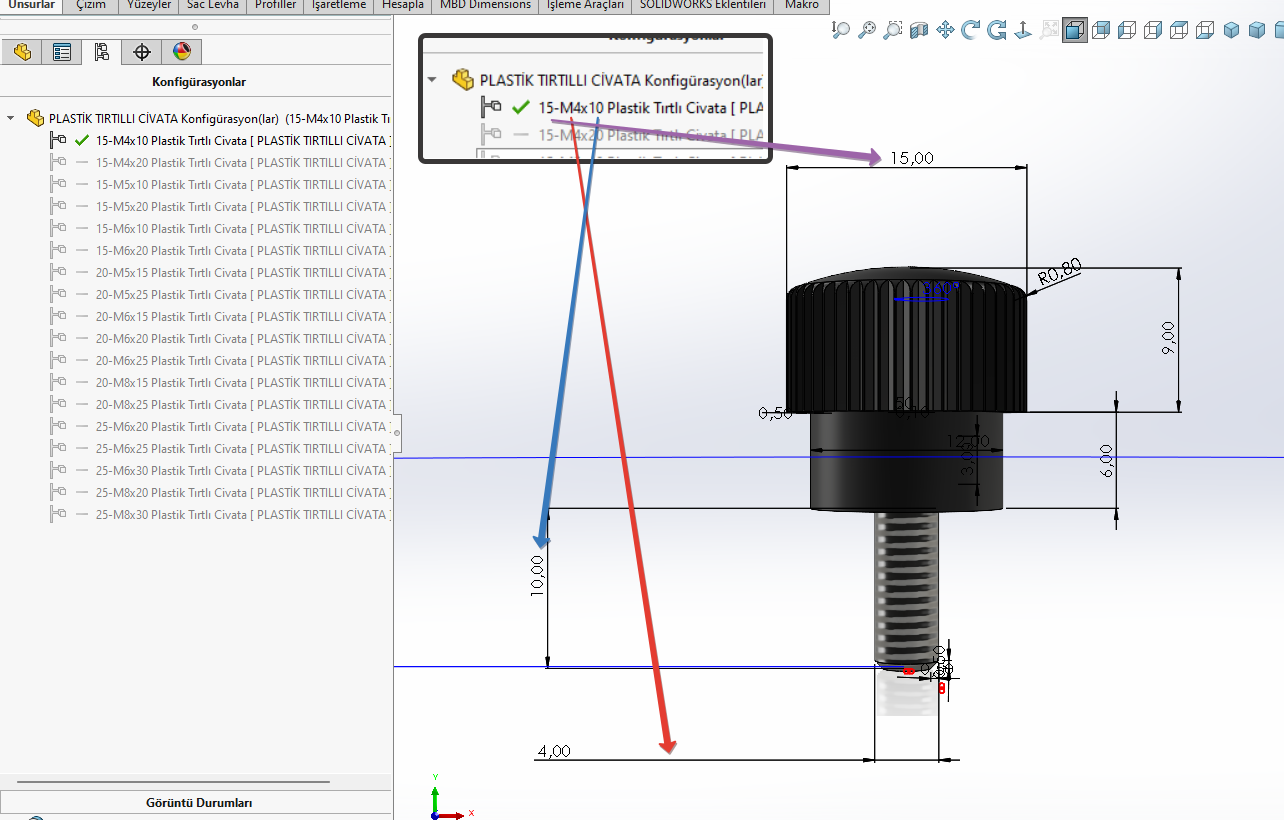The image size is (1284, 820).
Task: Switch to the PropertyManager tab icon
Action: [62, 52]
